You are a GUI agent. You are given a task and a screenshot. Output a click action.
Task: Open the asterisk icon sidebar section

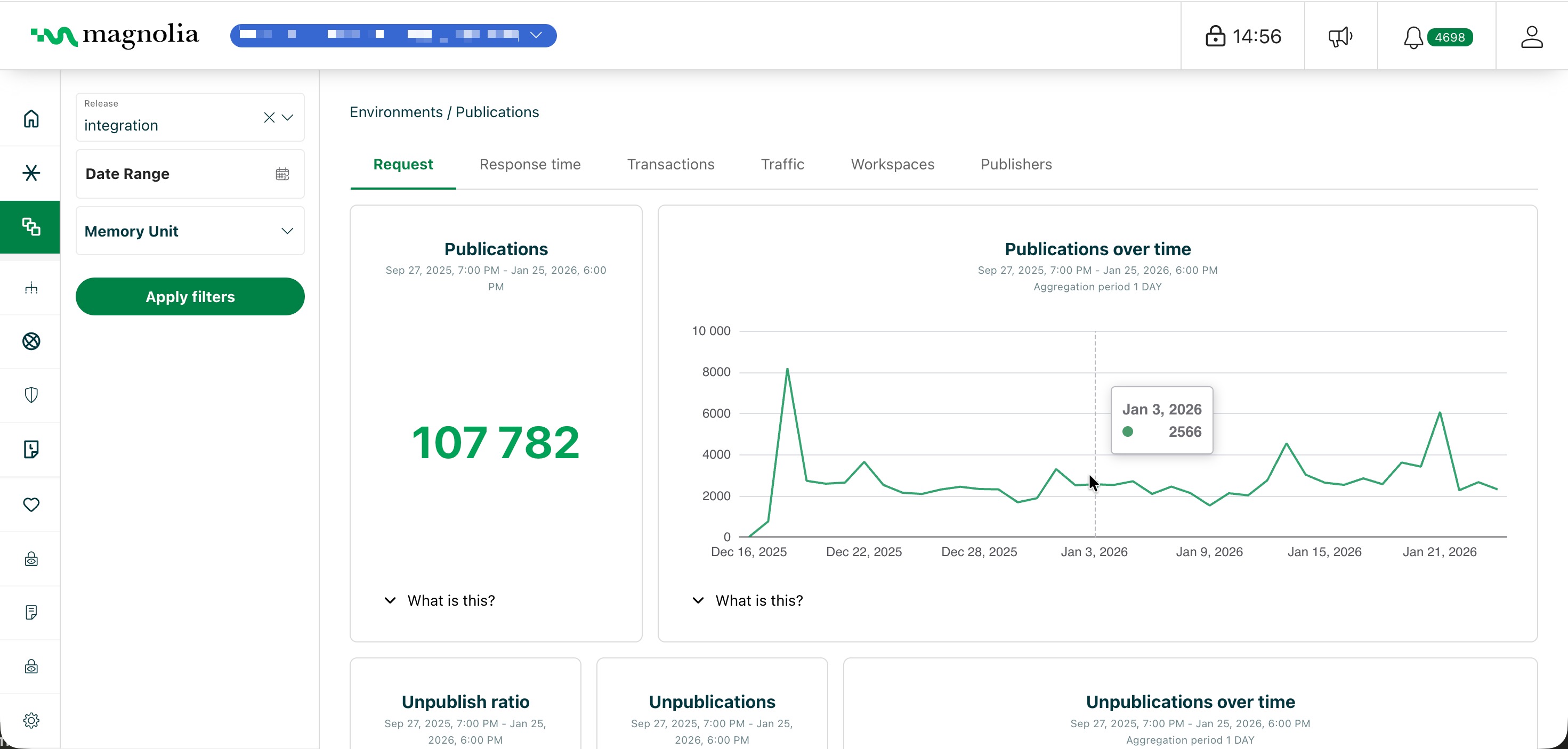coord(31,173)
